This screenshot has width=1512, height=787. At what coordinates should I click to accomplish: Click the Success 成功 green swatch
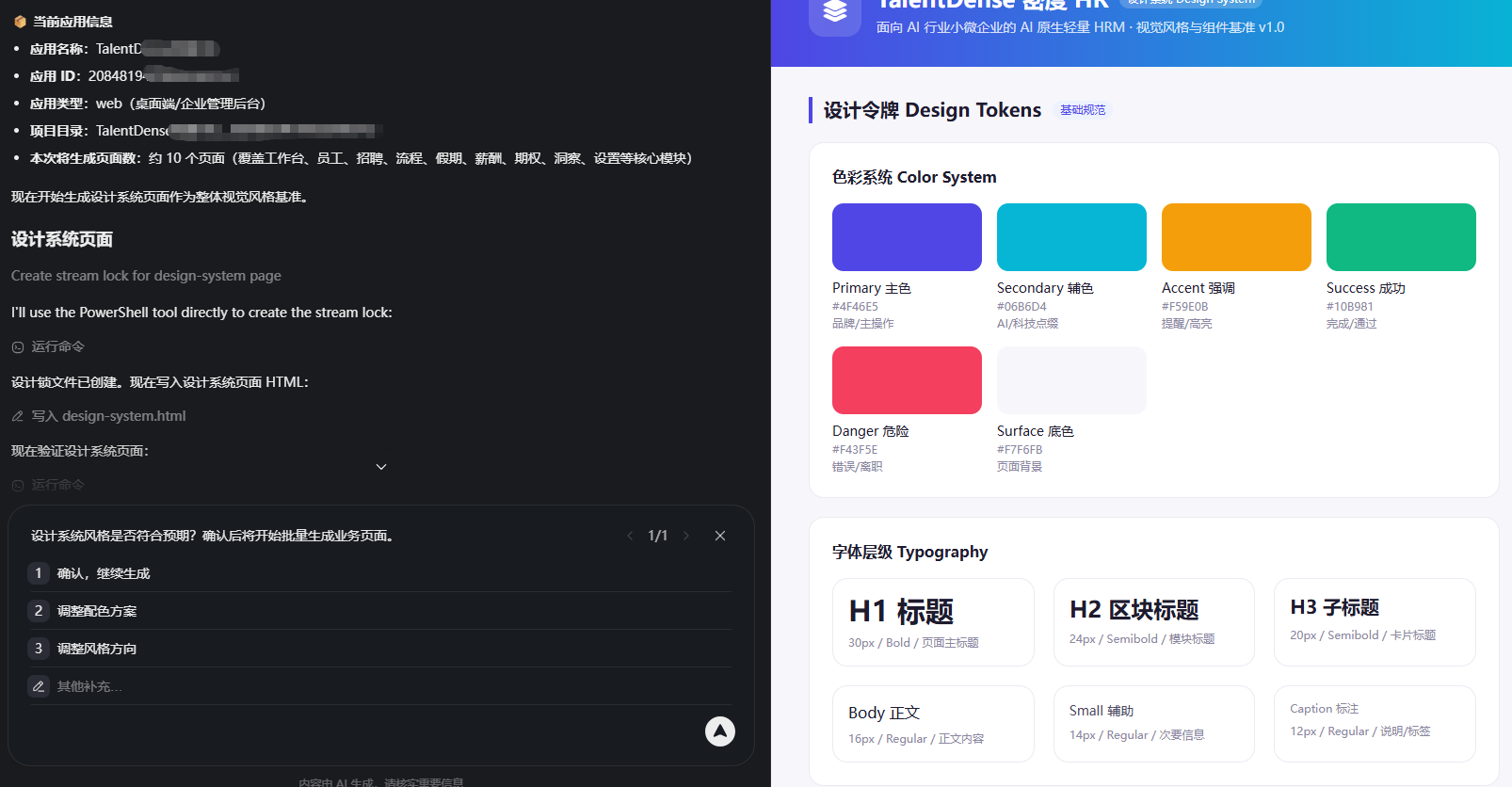[x=1401, y=237]
